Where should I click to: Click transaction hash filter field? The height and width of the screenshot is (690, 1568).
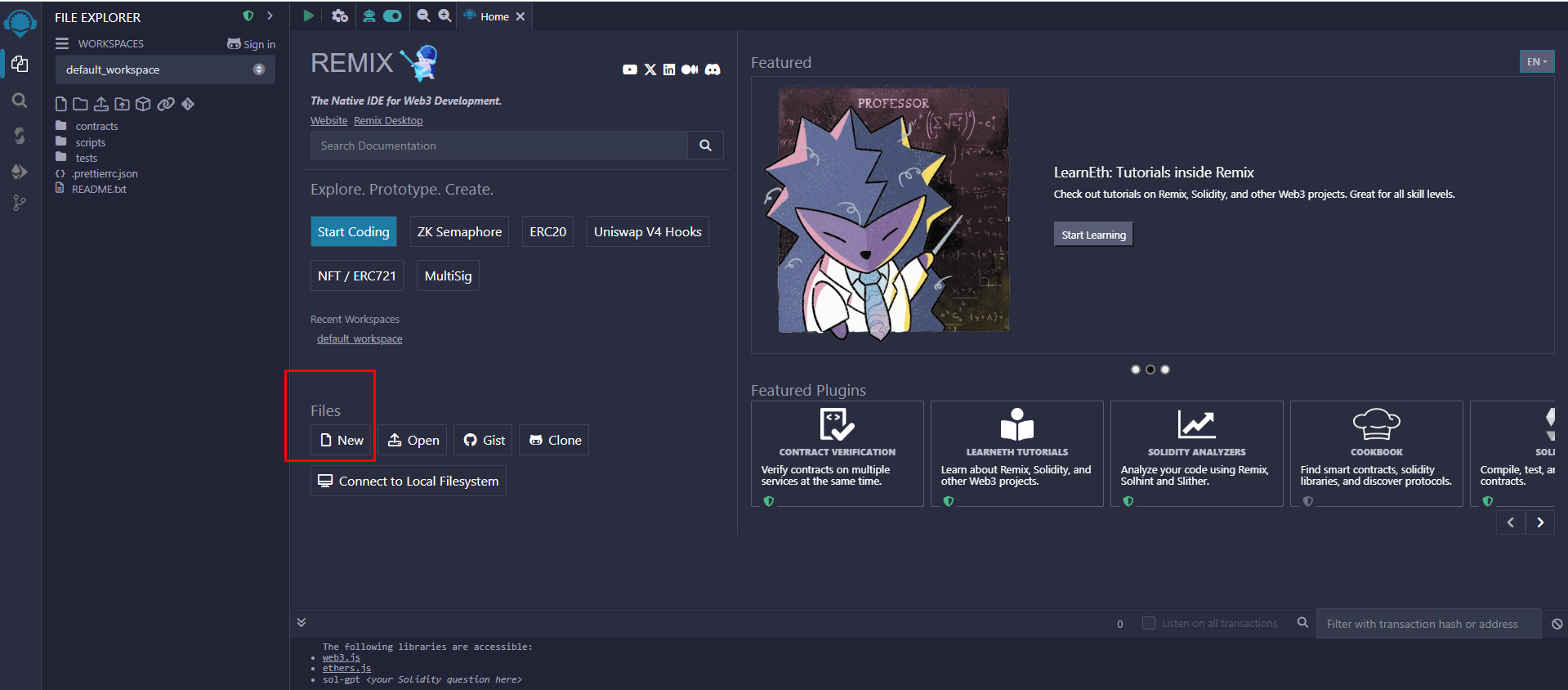pos(1429,624)
